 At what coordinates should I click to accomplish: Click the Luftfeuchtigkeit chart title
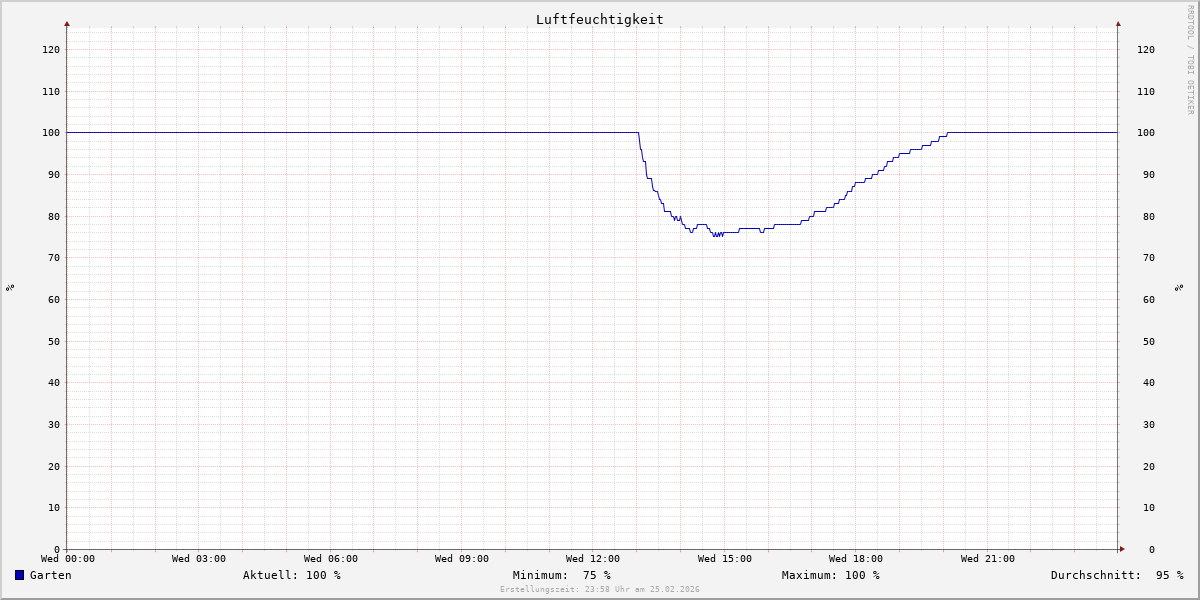coord(599,19)
